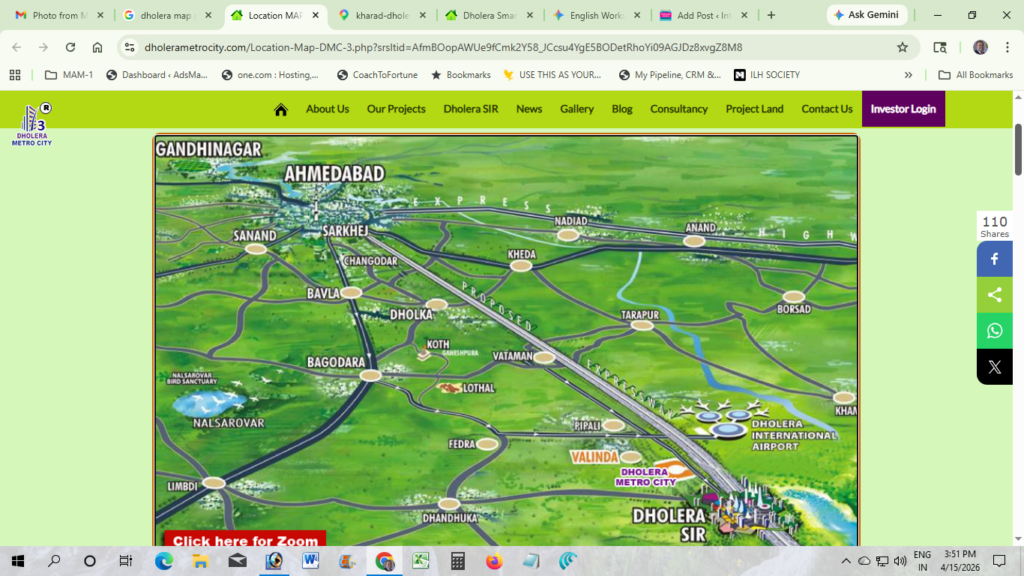1024x576 pixels.
Task: Open the apps grid in bookmarks bar
Action: (15, 75)
